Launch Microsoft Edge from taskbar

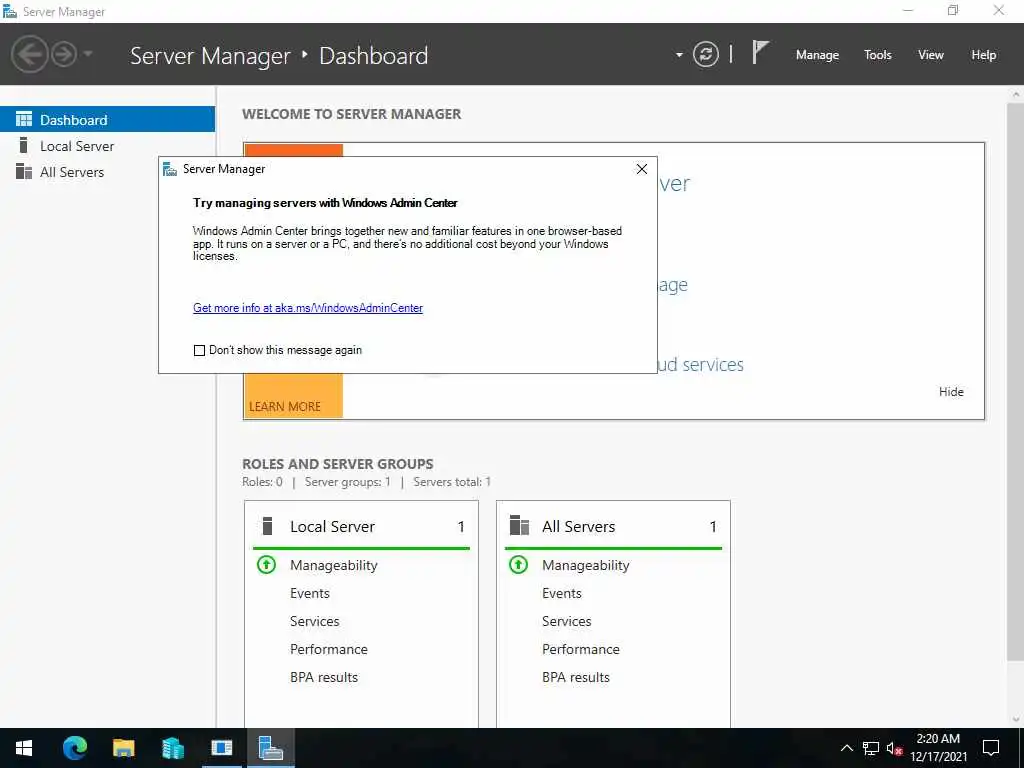(74, 748)
